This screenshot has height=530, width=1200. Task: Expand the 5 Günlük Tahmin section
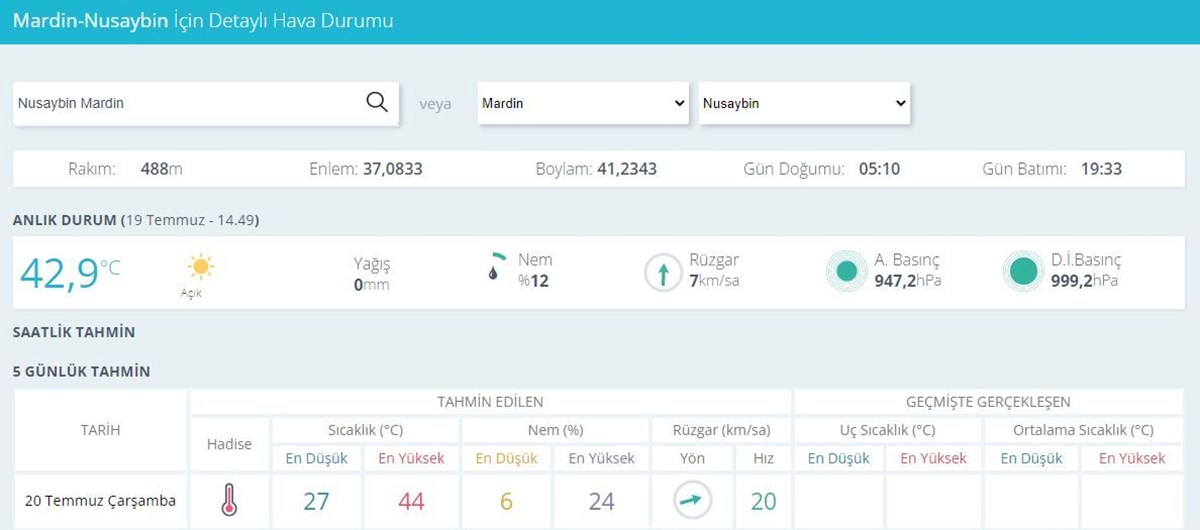pos(81,371)
